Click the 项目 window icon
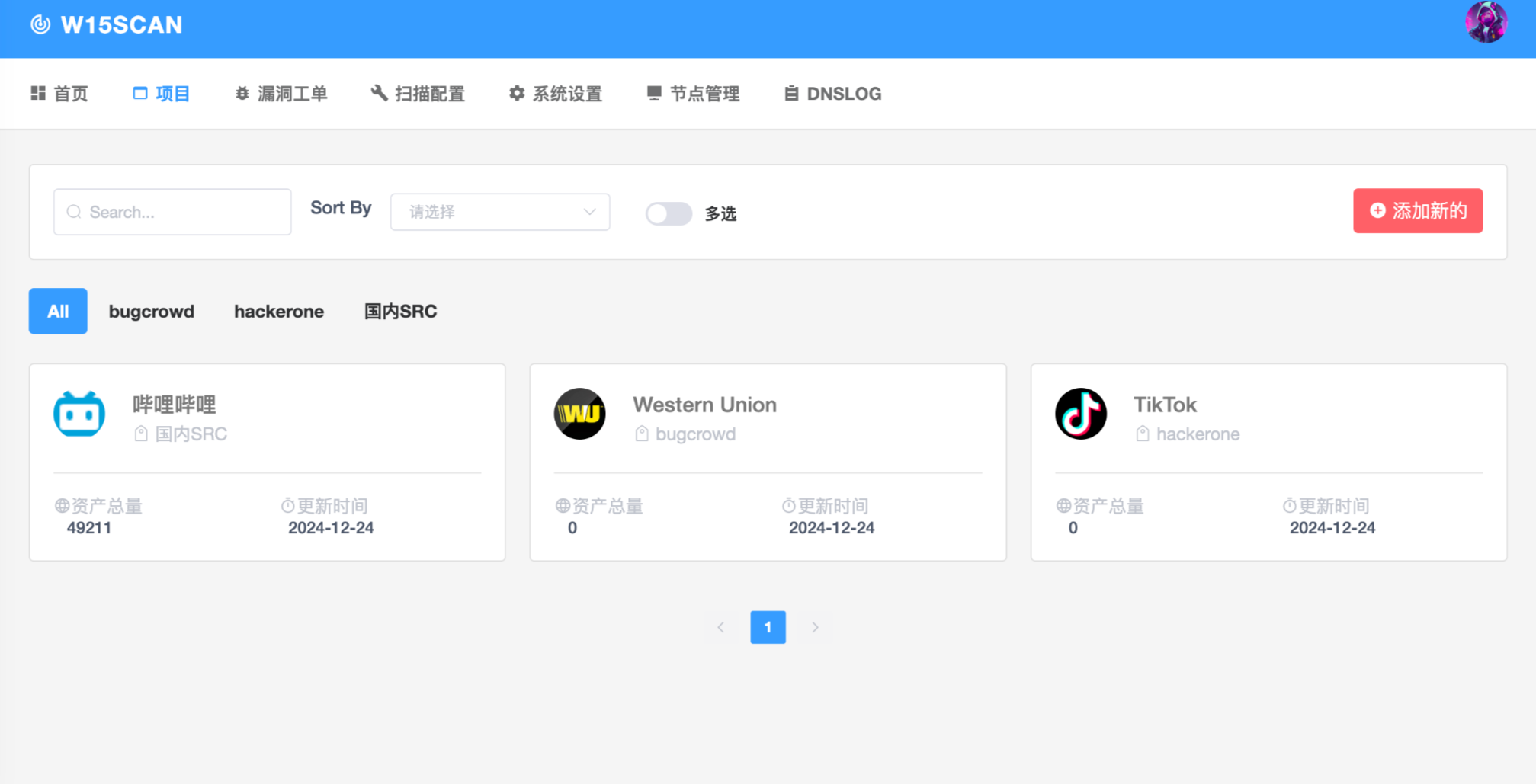The height and width of the screenshot is (784, 1536). pos(140,93)
